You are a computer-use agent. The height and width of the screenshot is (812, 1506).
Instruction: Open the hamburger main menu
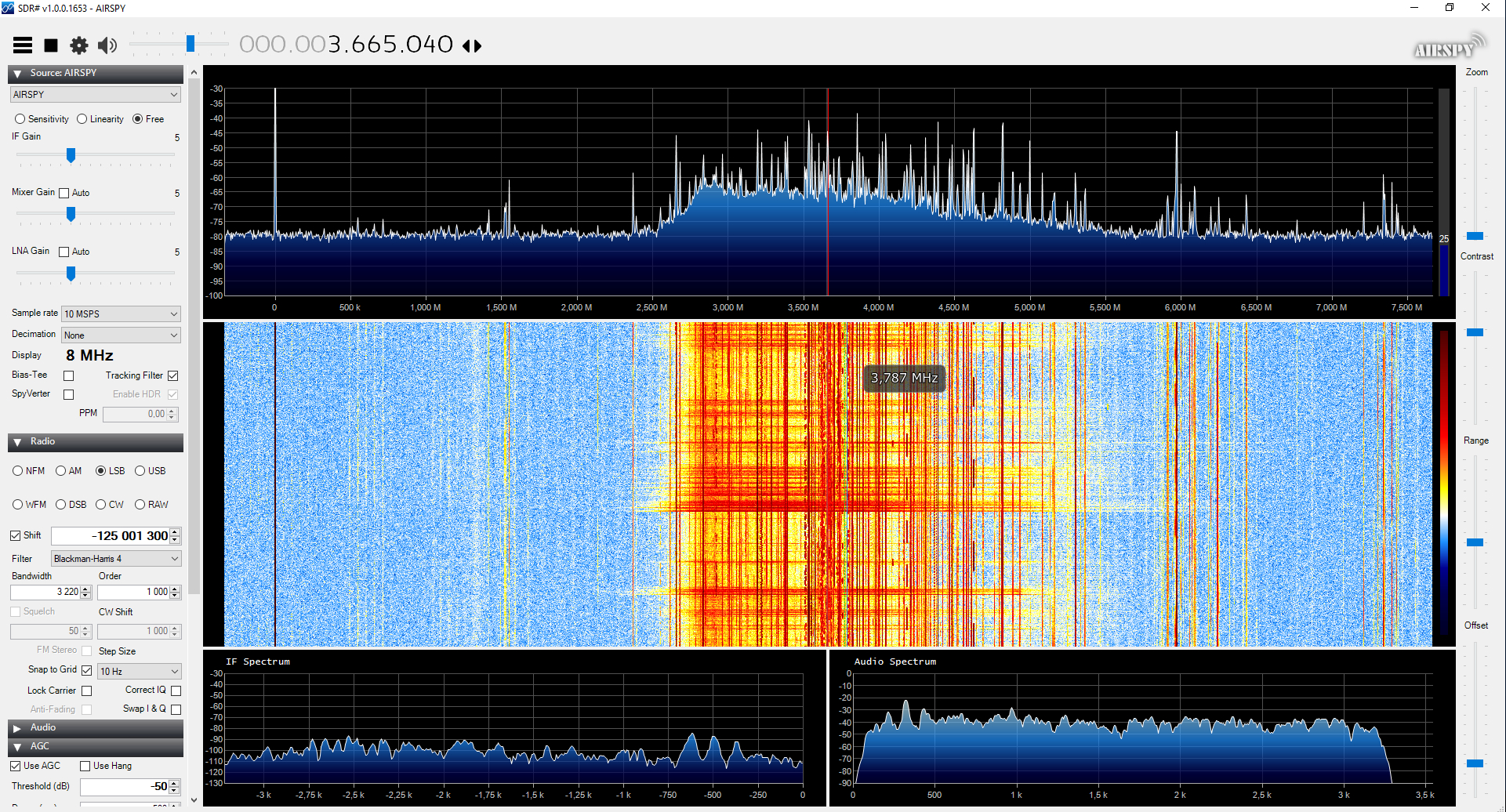[x=23, y=45]
